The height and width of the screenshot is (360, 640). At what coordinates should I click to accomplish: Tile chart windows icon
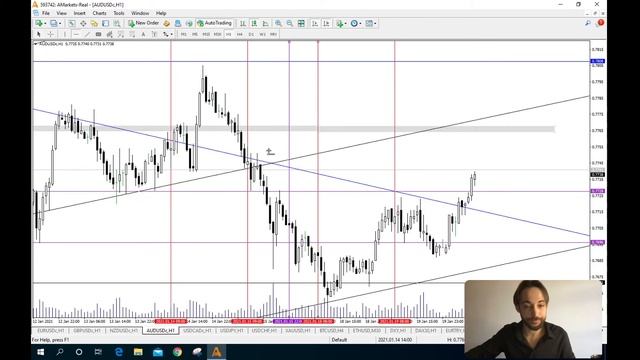tap(301, 23)
